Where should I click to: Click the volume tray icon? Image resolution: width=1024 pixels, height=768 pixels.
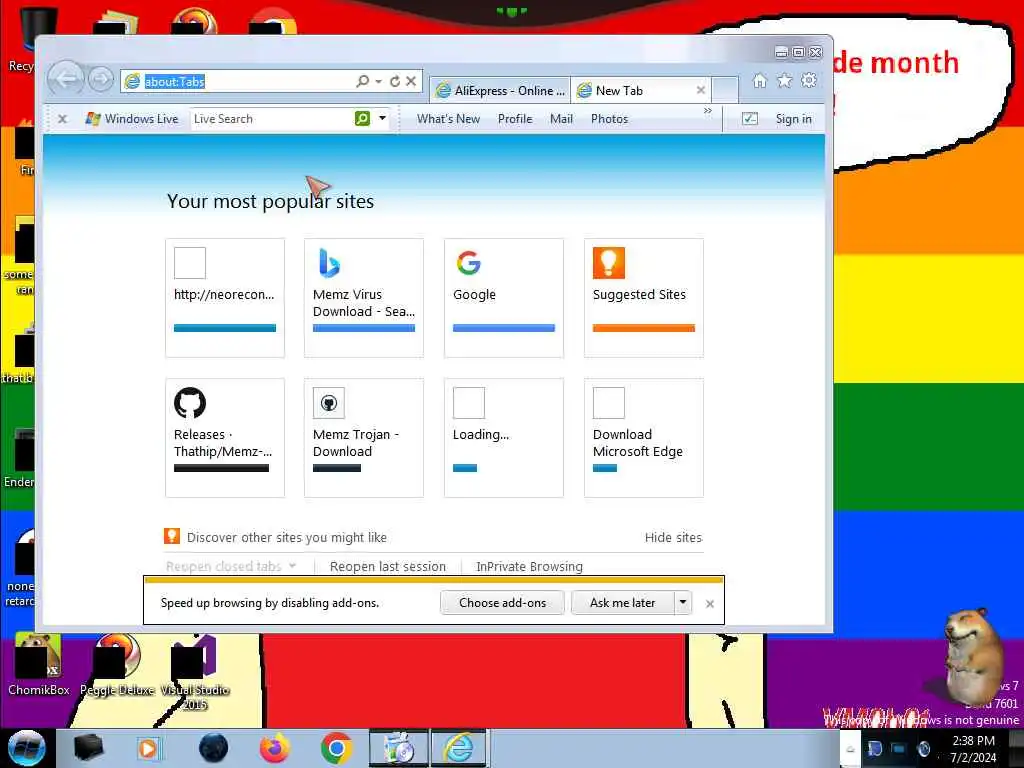(x=923, y=749)
